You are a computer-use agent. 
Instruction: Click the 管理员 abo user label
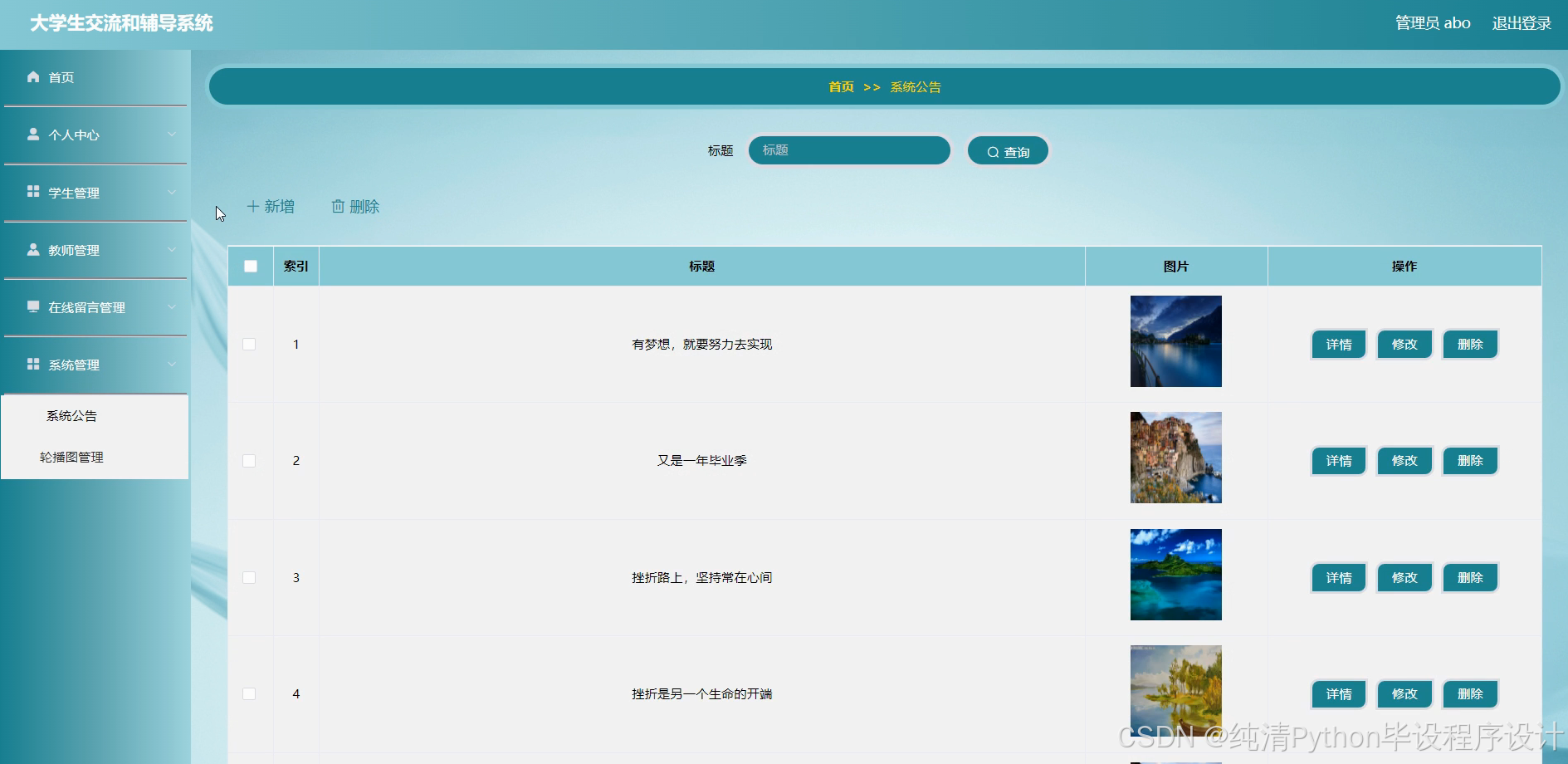tap(1433, 23)
